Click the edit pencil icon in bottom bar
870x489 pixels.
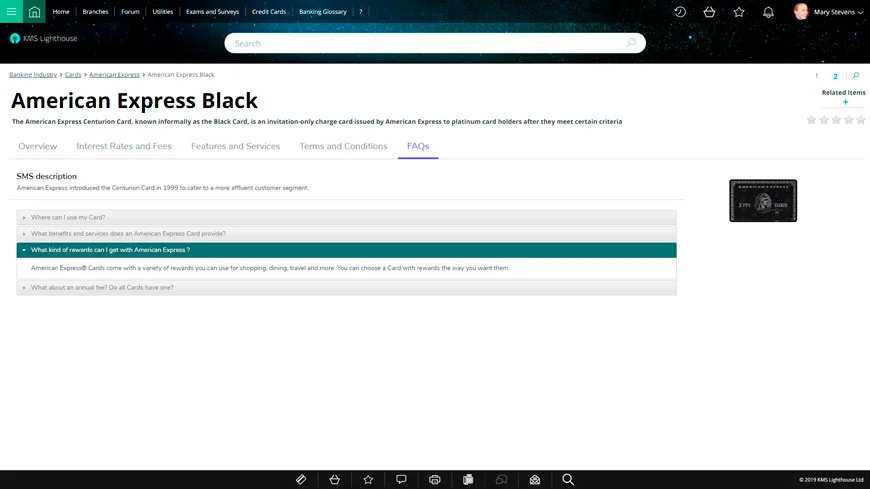301,480
